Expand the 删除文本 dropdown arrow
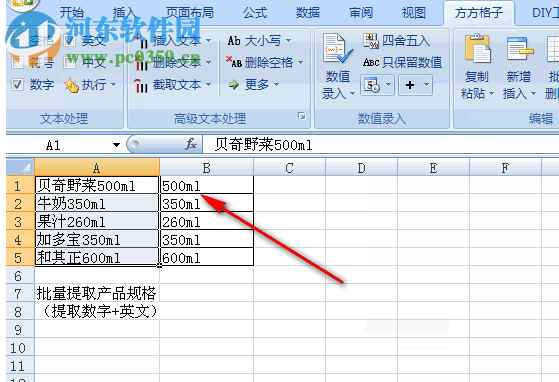The height and width of the screenshot is (382, 559). pos(209,62)
